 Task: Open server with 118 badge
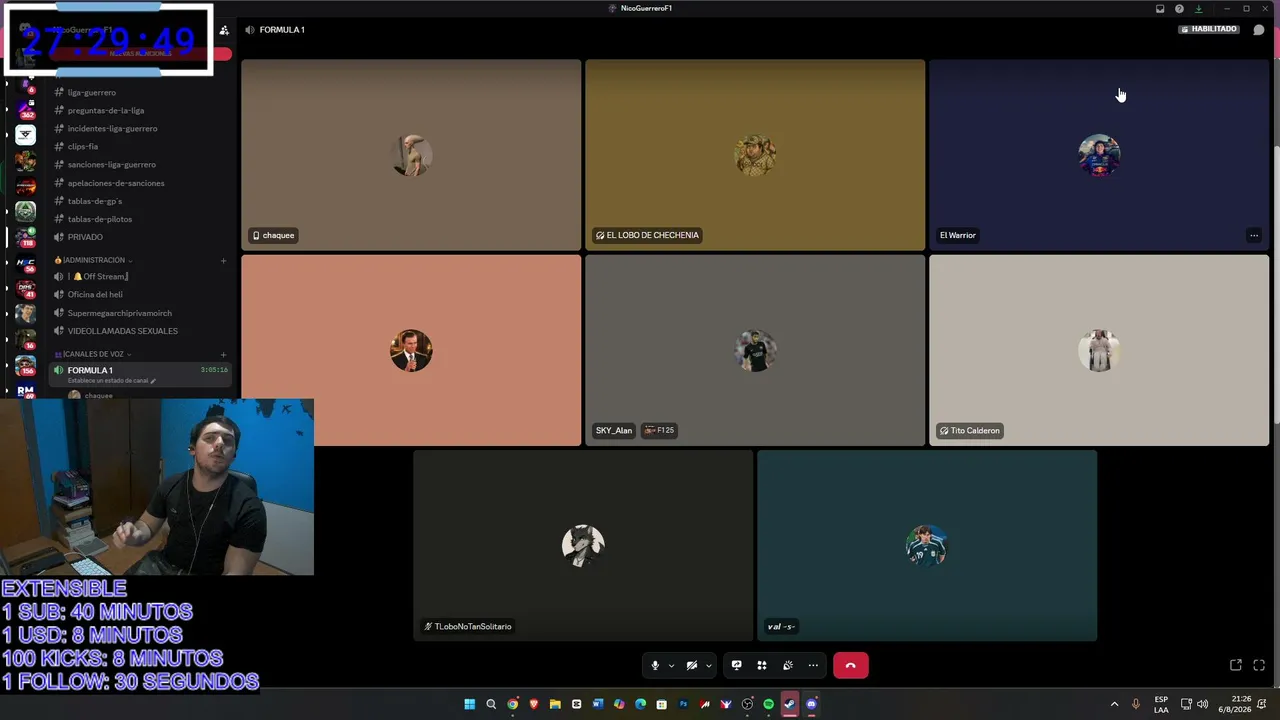click(x=25, y=237)
